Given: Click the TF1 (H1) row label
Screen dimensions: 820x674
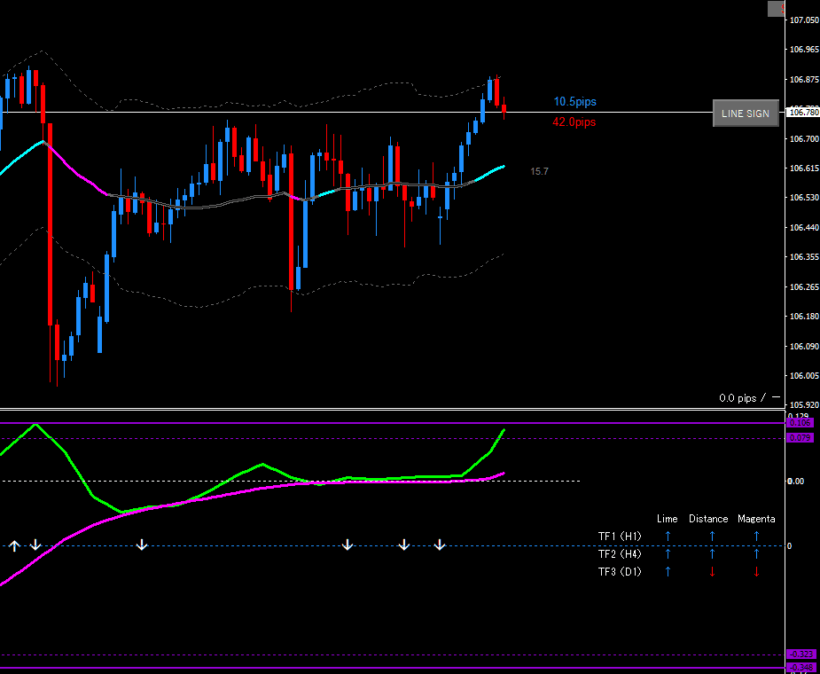Looking at the screenshot, I should (620, 536).
